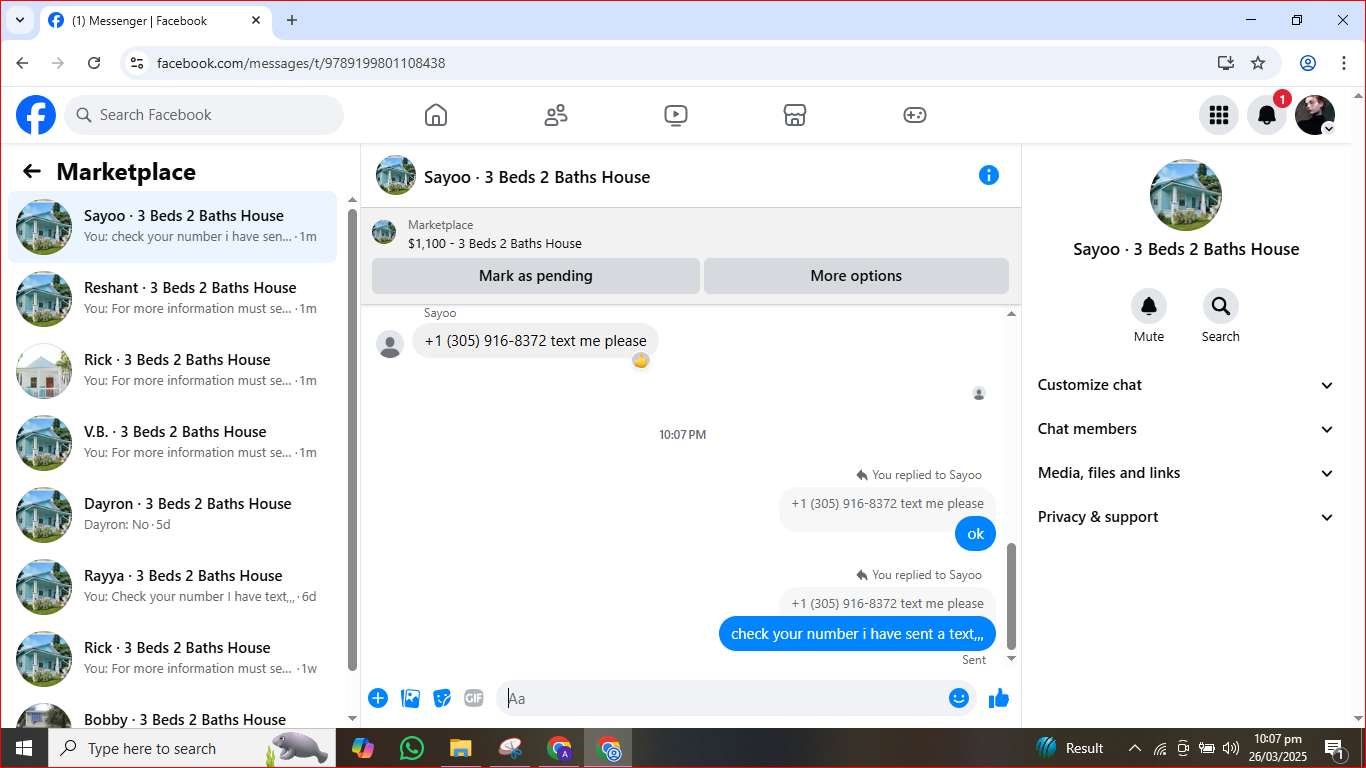Viewport: 1366px width, 768px height.
Task: Open Sayoo conversation in list
Action: pos(173,227)
